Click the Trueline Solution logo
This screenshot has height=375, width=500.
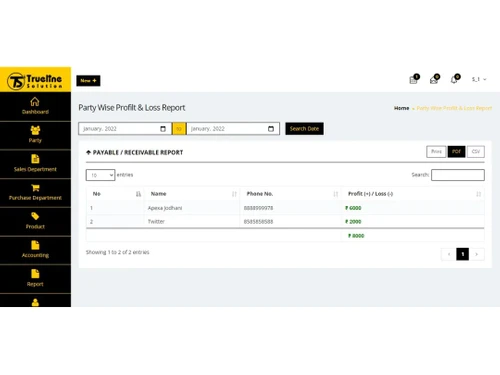pos(35,80)
